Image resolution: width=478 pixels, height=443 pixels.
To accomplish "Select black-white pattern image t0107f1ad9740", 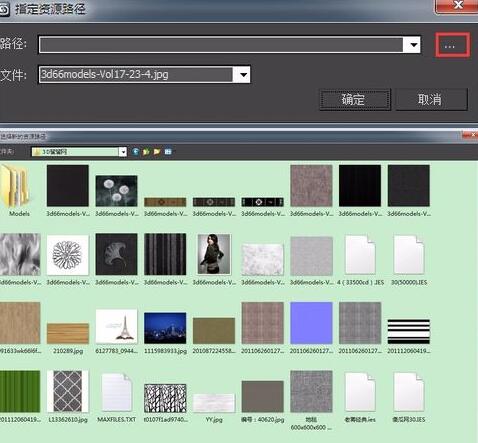I will [x=165, y=398].
